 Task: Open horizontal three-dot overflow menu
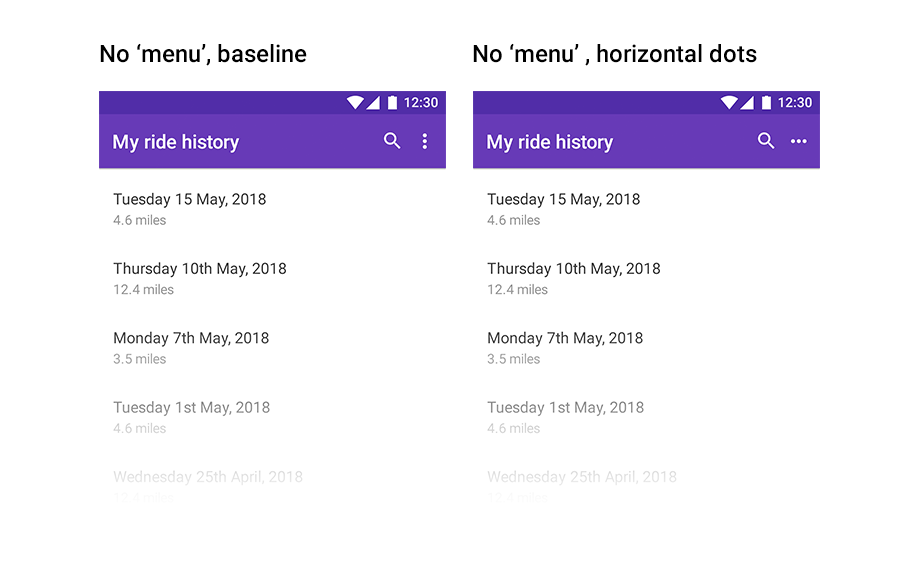pyautogui.click(x=799, y=141)
